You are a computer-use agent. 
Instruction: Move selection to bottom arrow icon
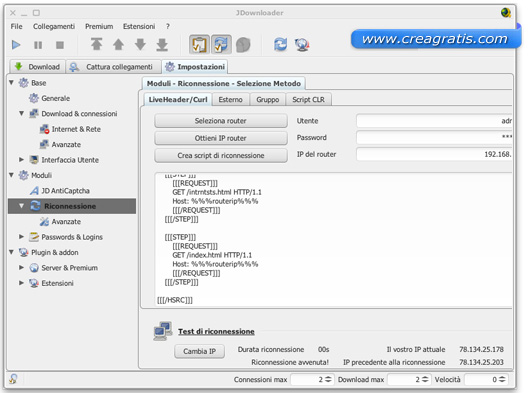pyautogui.click(x=162, y=44)
